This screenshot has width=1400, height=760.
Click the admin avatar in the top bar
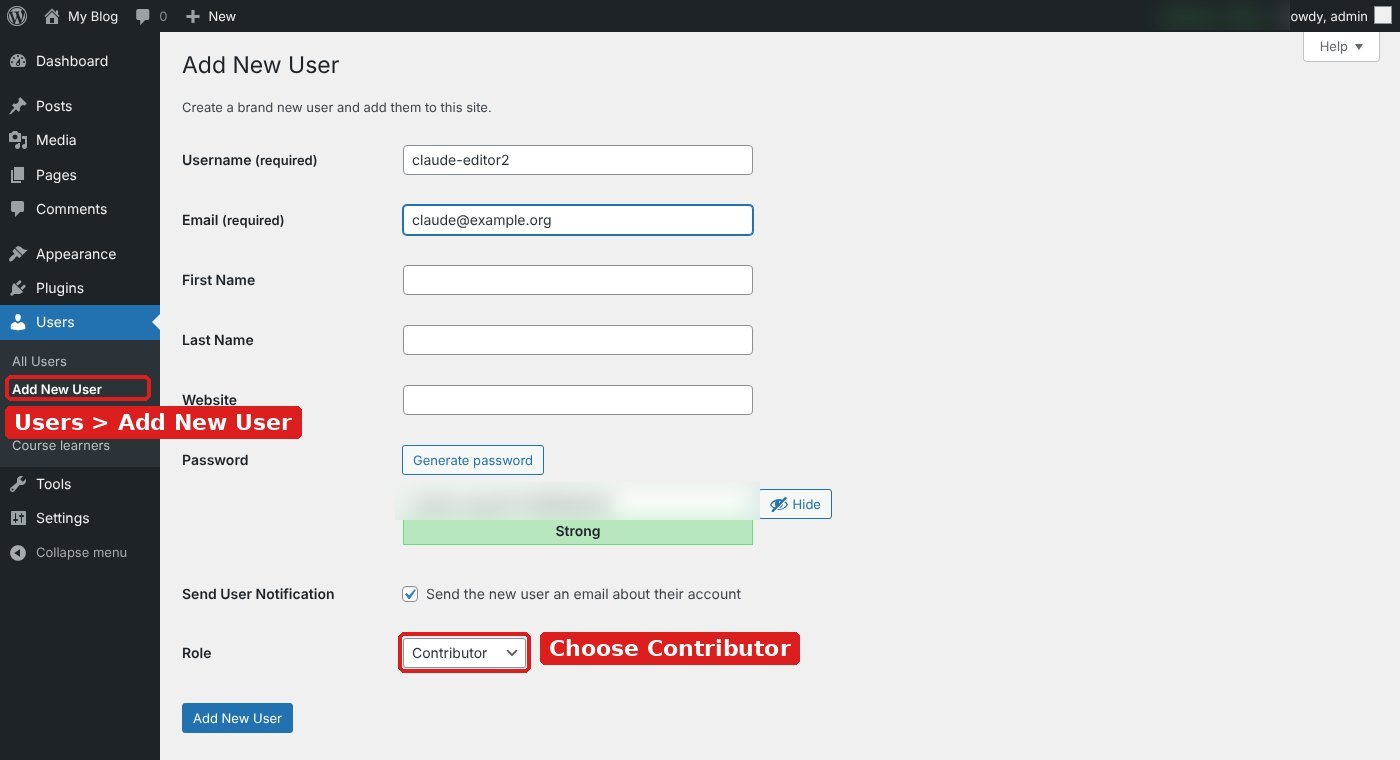point(1382,16)
